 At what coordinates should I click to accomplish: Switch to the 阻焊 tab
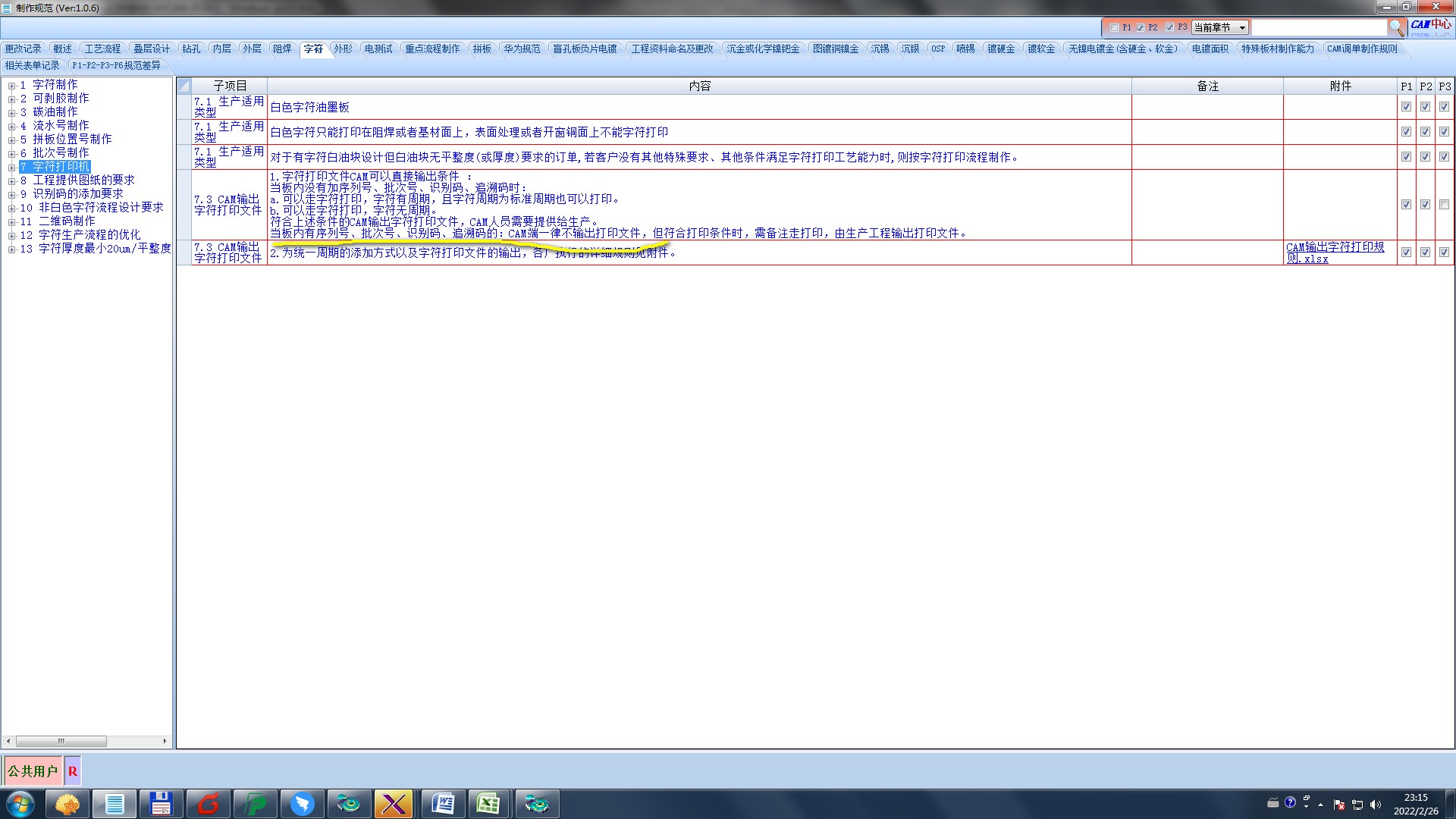click(282, 49)
